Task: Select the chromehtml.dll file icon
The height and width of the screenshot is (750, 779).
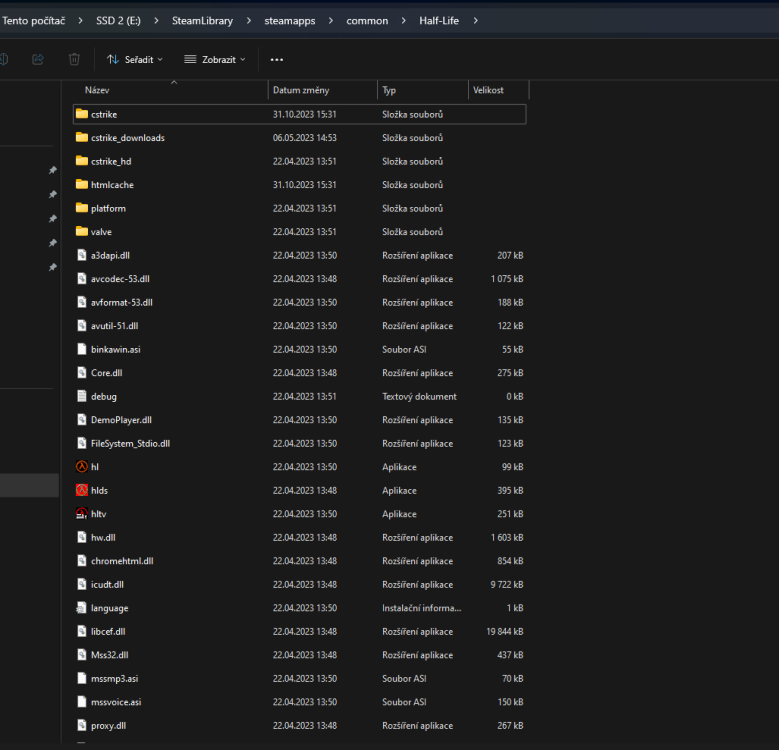Action: 82,561
